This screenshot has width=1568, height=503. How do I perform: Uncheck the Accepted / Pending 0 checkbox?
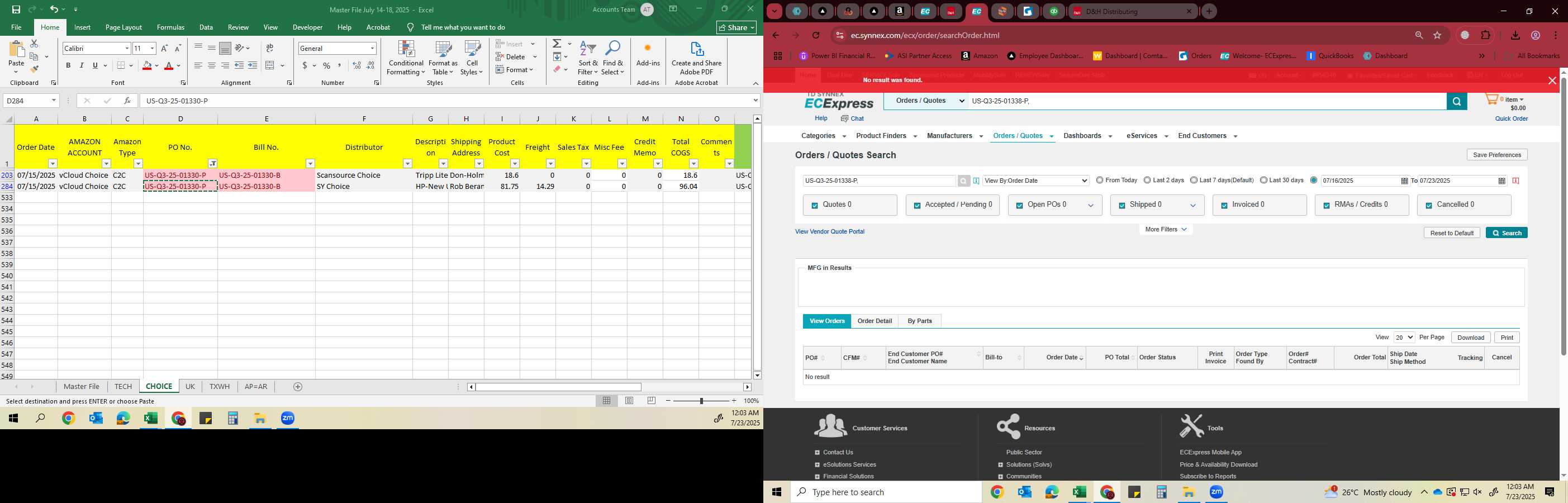tap(916, 206)
